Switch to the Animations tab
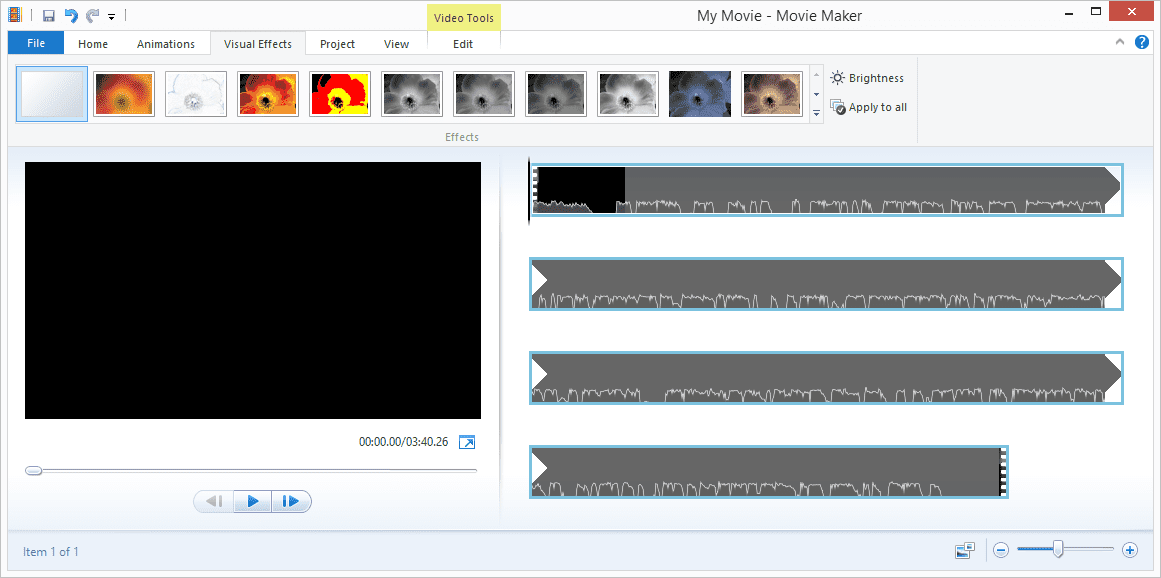The width and height of the screenshot is (1161, 578). point(166,44)
